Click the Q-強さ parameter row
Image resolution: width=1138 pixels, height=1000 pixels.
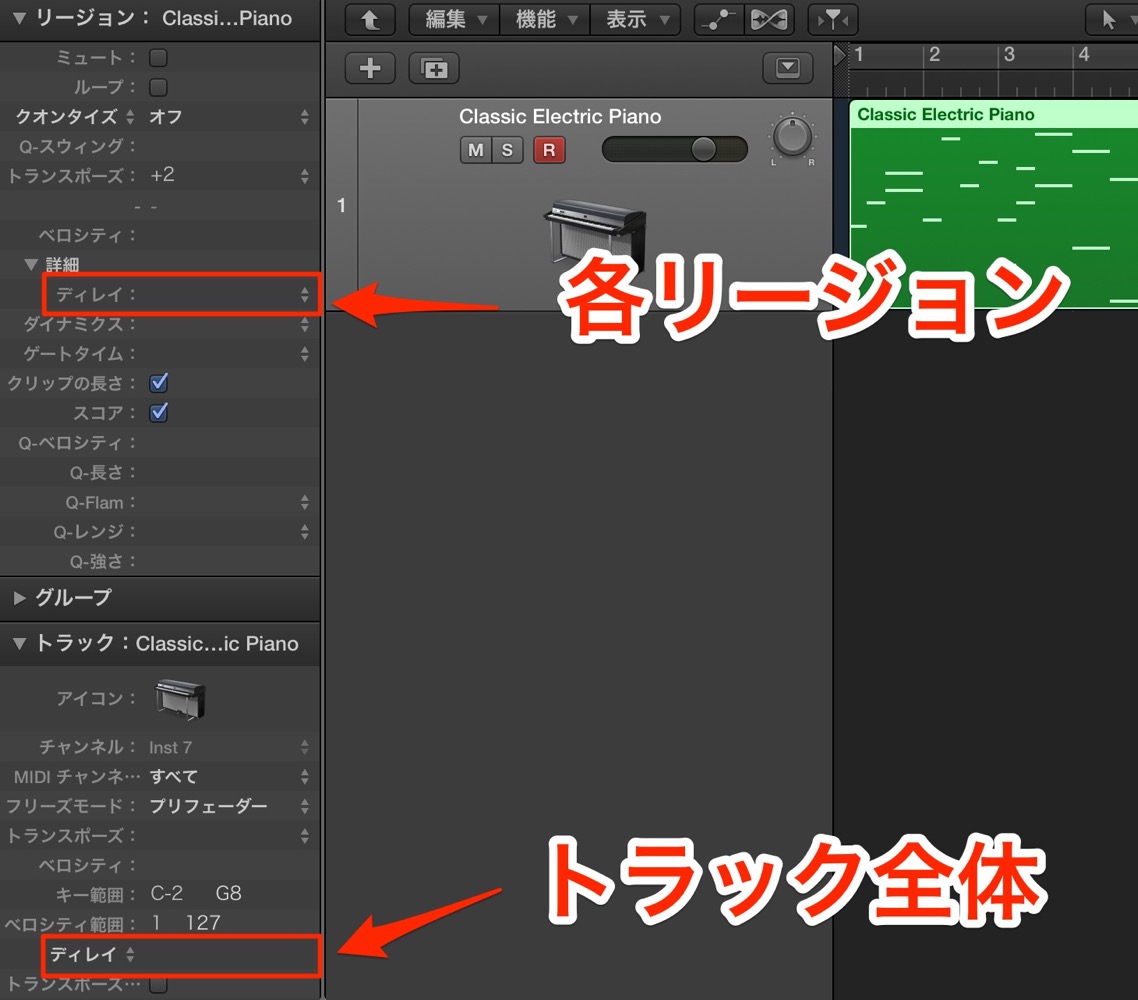[x=160, y=562]
